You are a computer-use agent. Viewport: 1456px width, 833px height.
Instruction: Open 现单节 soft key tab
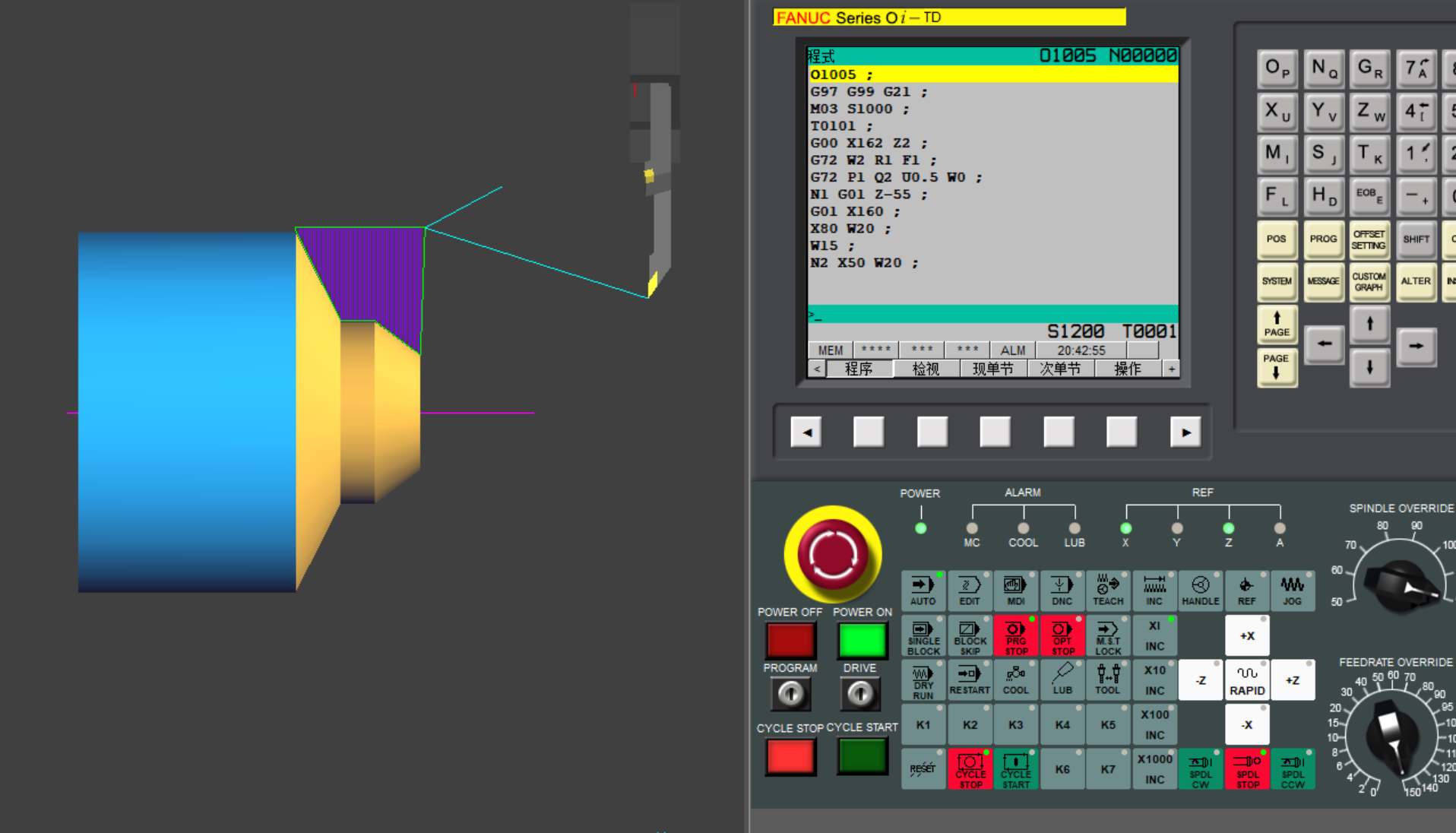coord(993,369)
